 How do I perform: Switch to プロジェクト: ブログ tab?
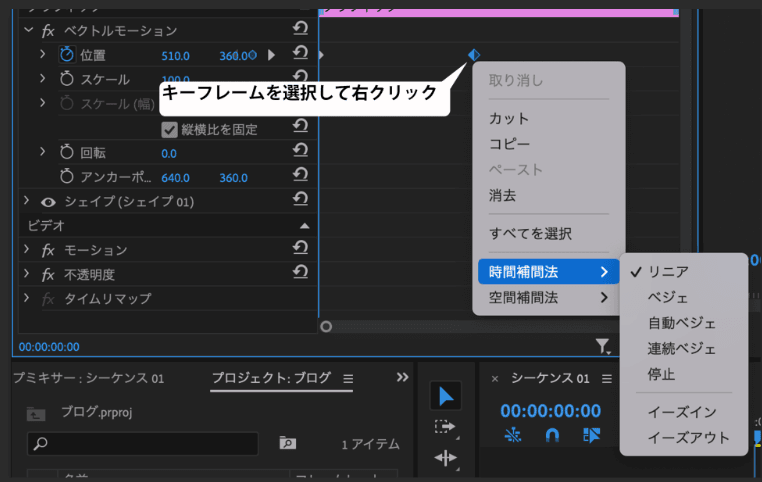[x=270, y=378]
